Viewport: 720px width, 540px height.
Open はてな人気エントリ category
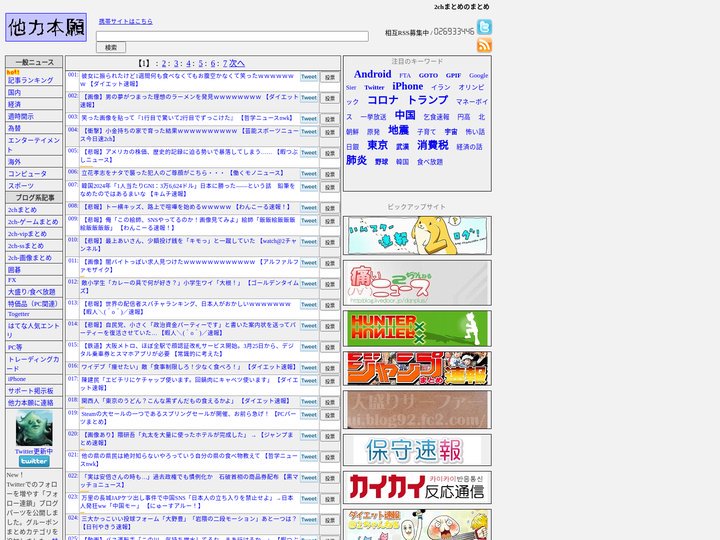pos(34,330)
